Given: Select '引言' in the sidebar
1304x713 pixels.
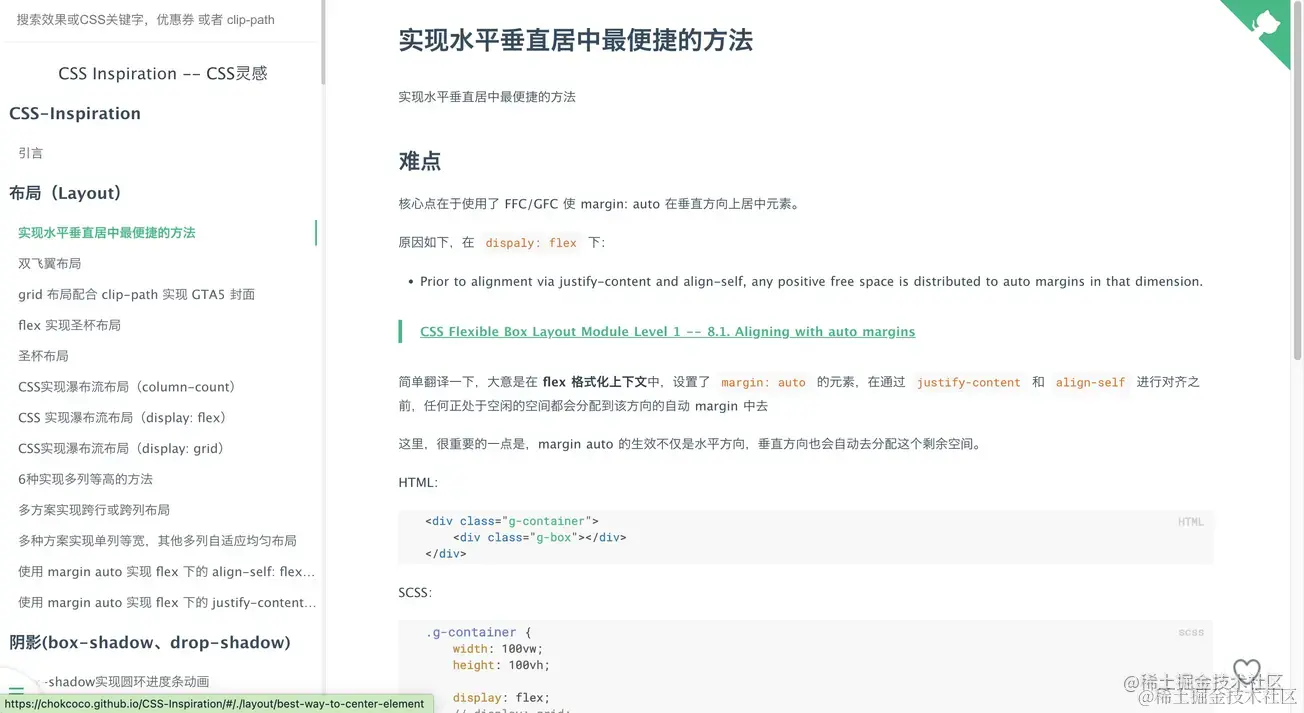Looking at the screenshot, I should tap(30, 153).
